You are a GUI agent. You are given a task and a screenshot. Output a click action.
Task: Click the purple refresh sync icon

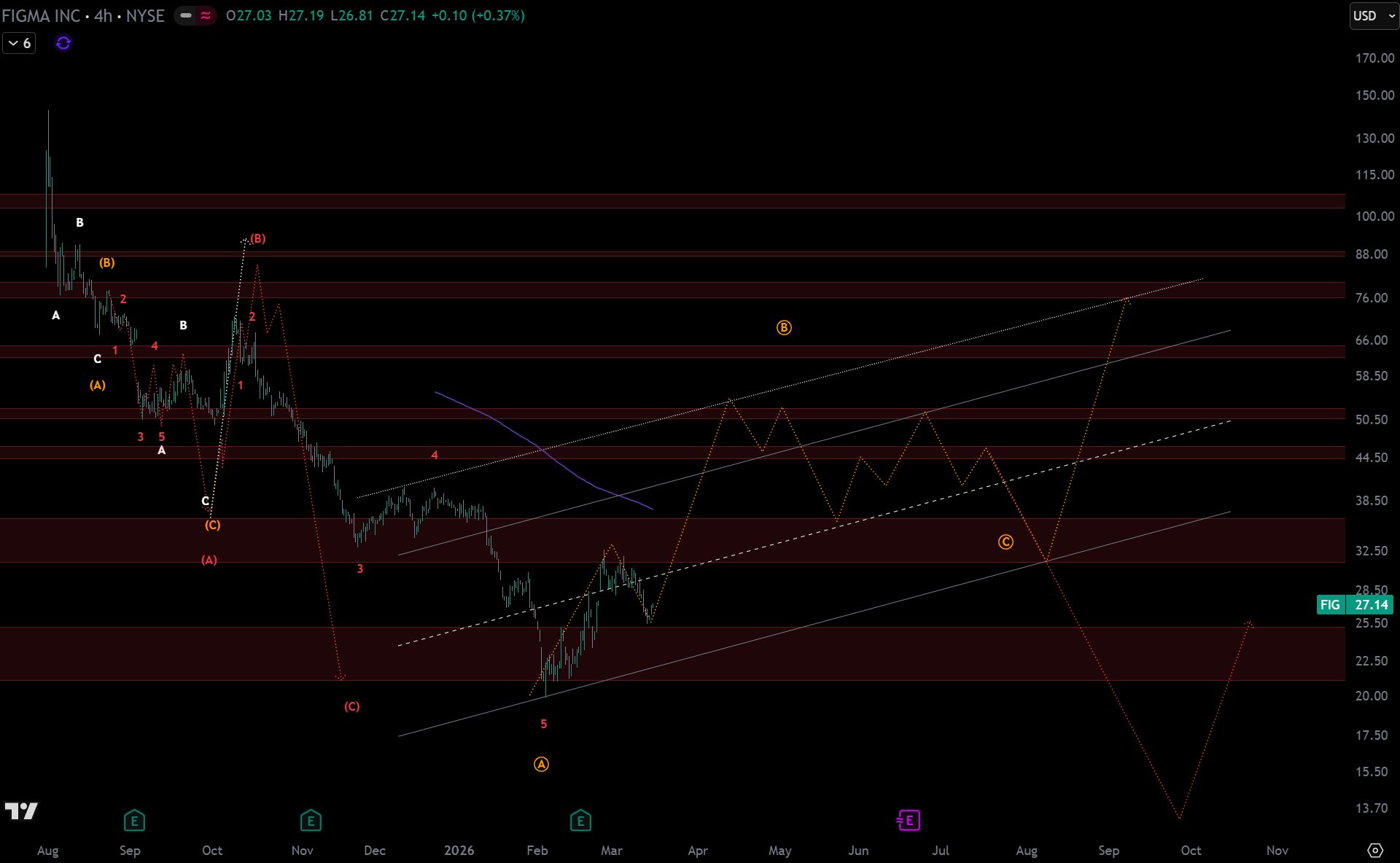(x=63, y=43)
